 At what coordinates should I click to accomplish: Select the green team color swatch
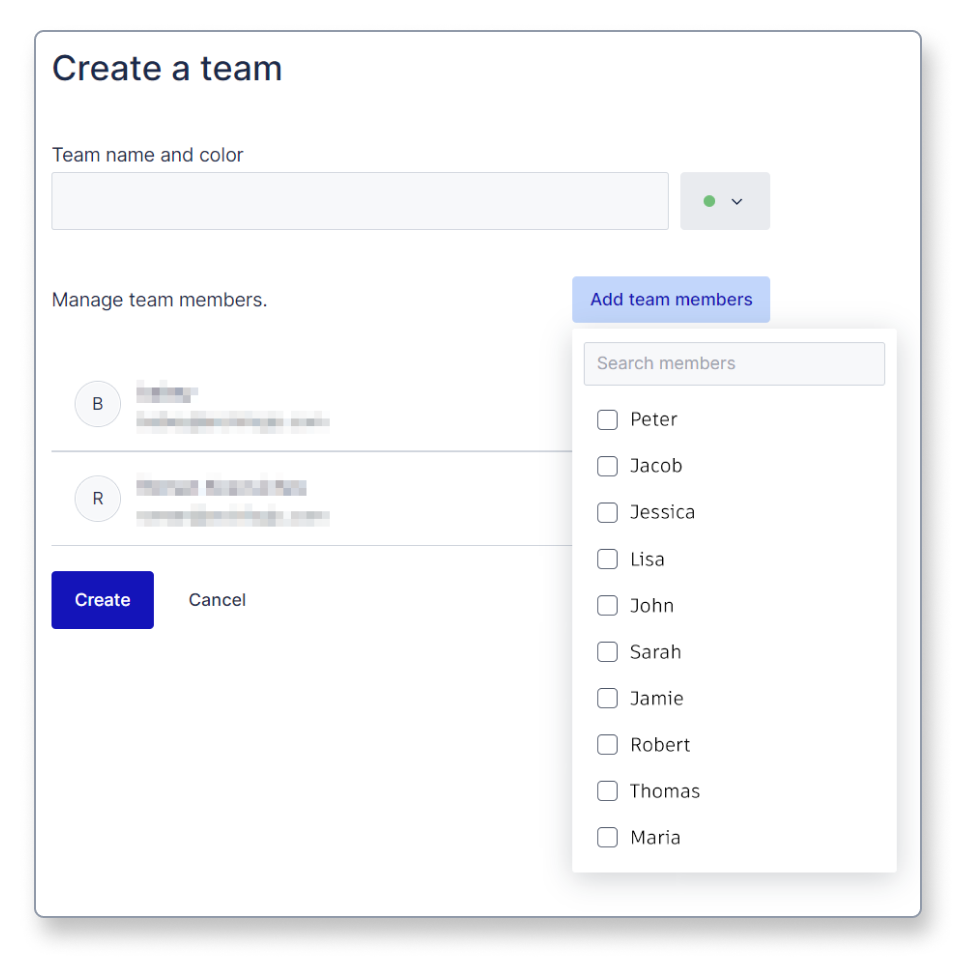click(x=710, y=200)
